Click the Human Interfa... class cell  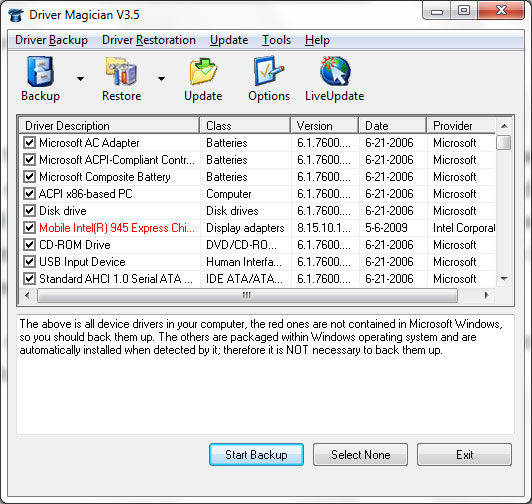click(244, 262)
